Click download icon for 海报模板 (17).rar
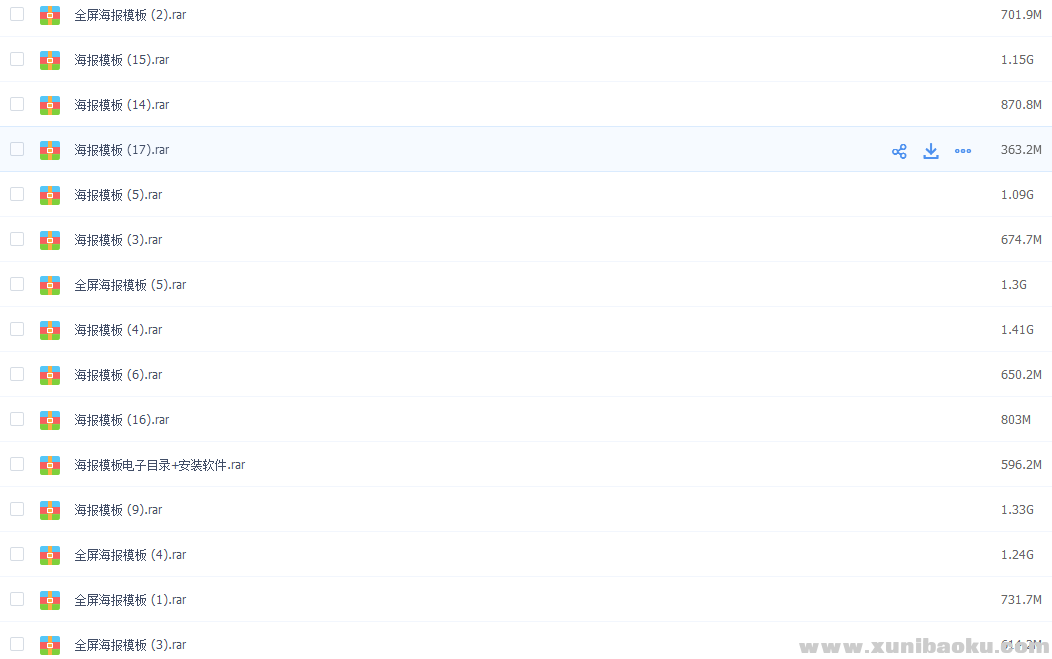The width and height of the screenshot is (1052, 659). (931, 151)
